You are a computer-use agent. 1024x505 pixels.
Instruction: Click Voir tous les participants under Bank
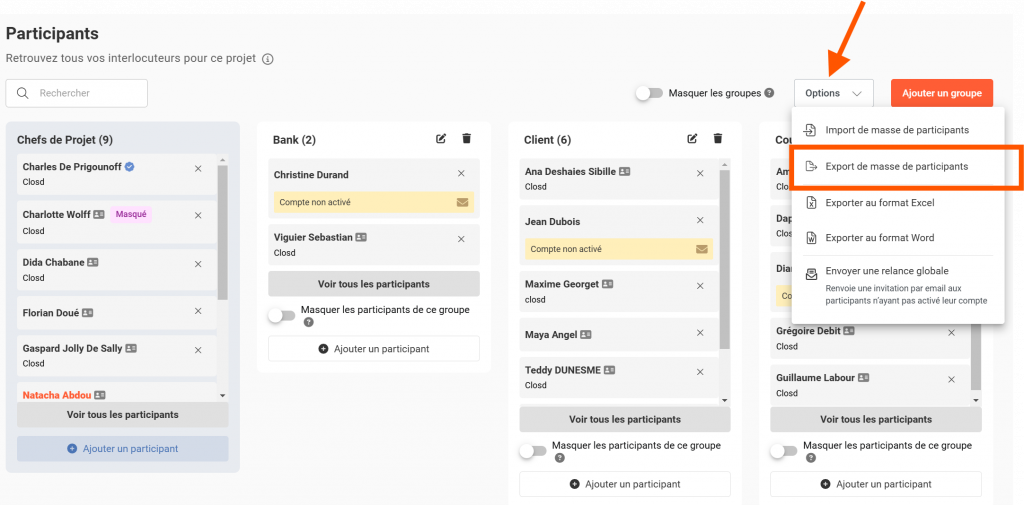[x=374, y=284]
